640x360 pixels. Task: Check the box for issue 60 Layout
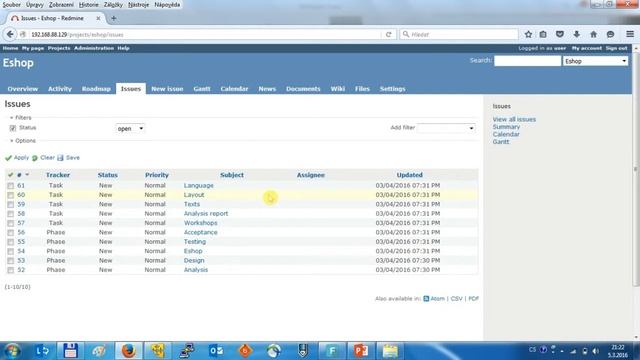11,195
